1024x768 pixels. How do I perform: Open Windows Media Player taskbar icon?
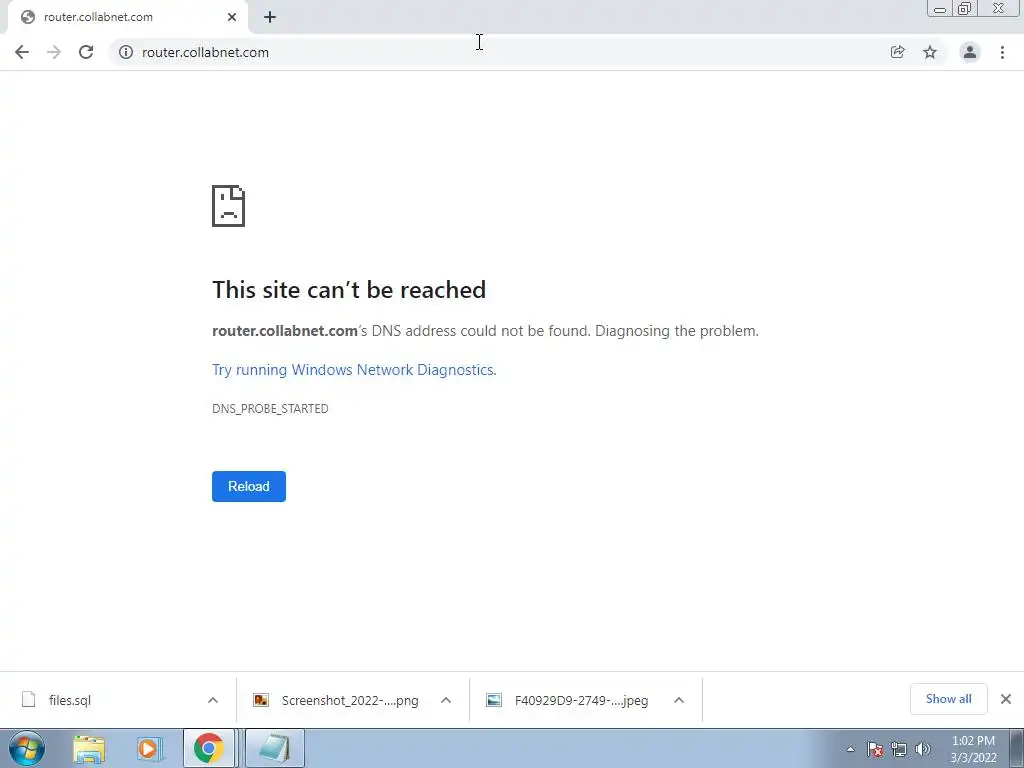pyautogui.click(x=148, y=749)
